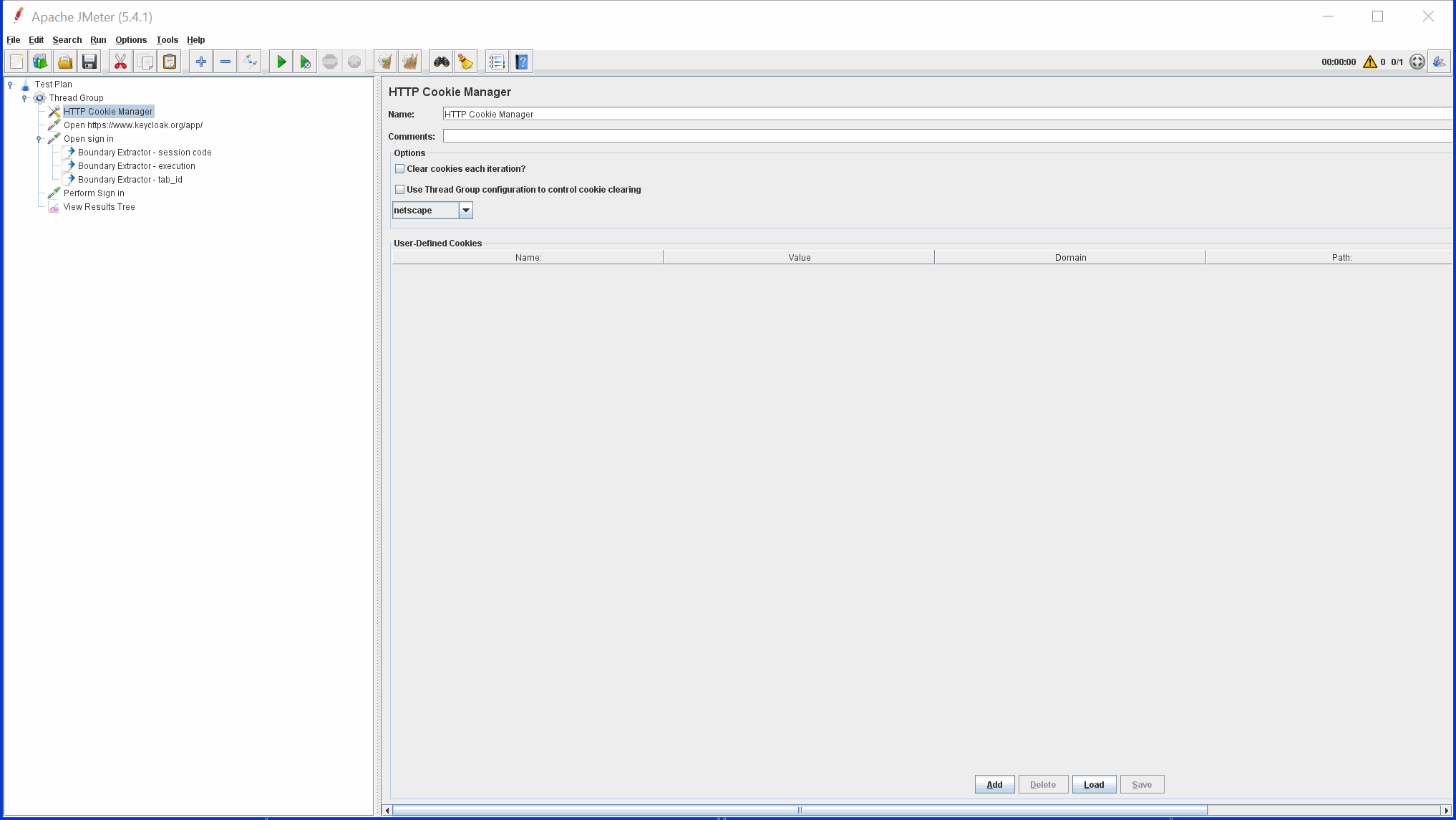Open the Options menu
1456x820 pixels.
coord(131,40)
